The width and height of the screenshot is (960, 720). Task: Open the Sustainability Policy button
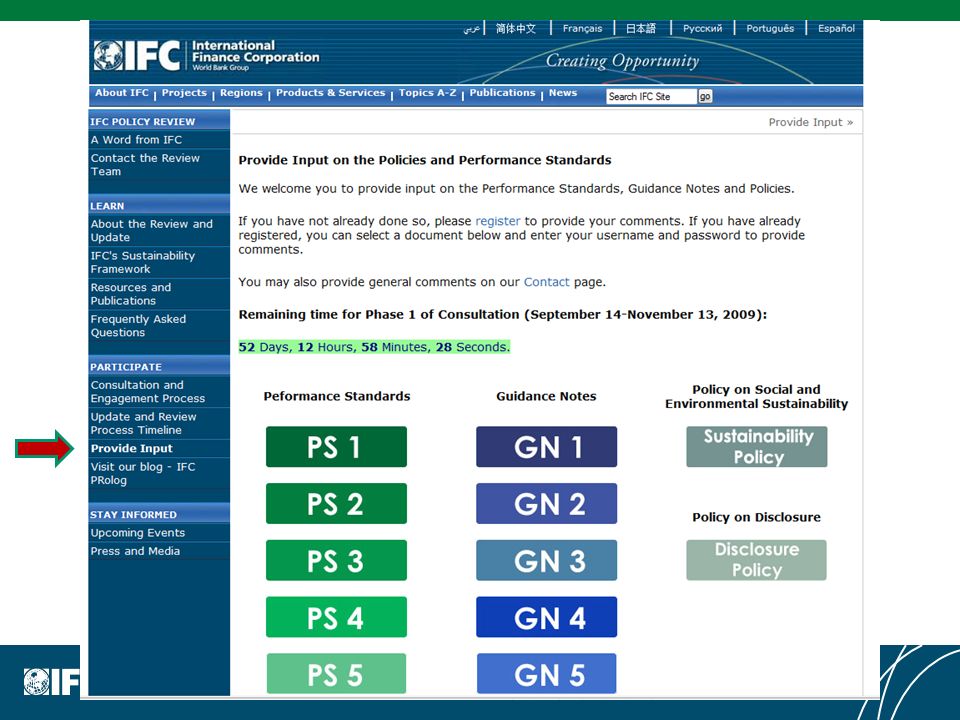(757, 447)
